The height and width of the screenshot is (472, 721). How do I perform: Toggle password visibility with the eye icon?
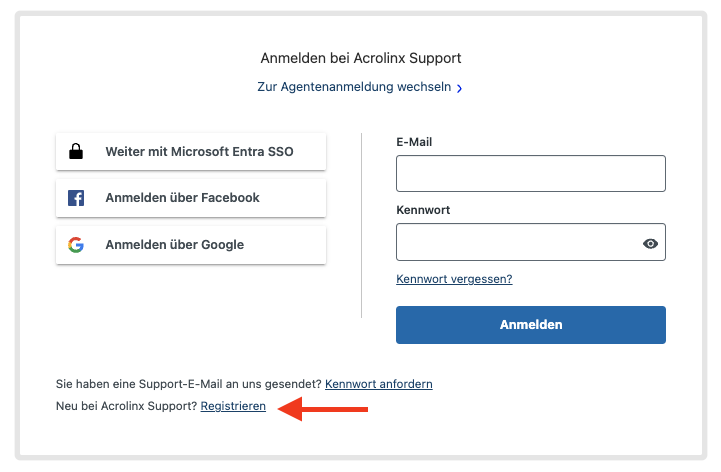tap(650, 243)
